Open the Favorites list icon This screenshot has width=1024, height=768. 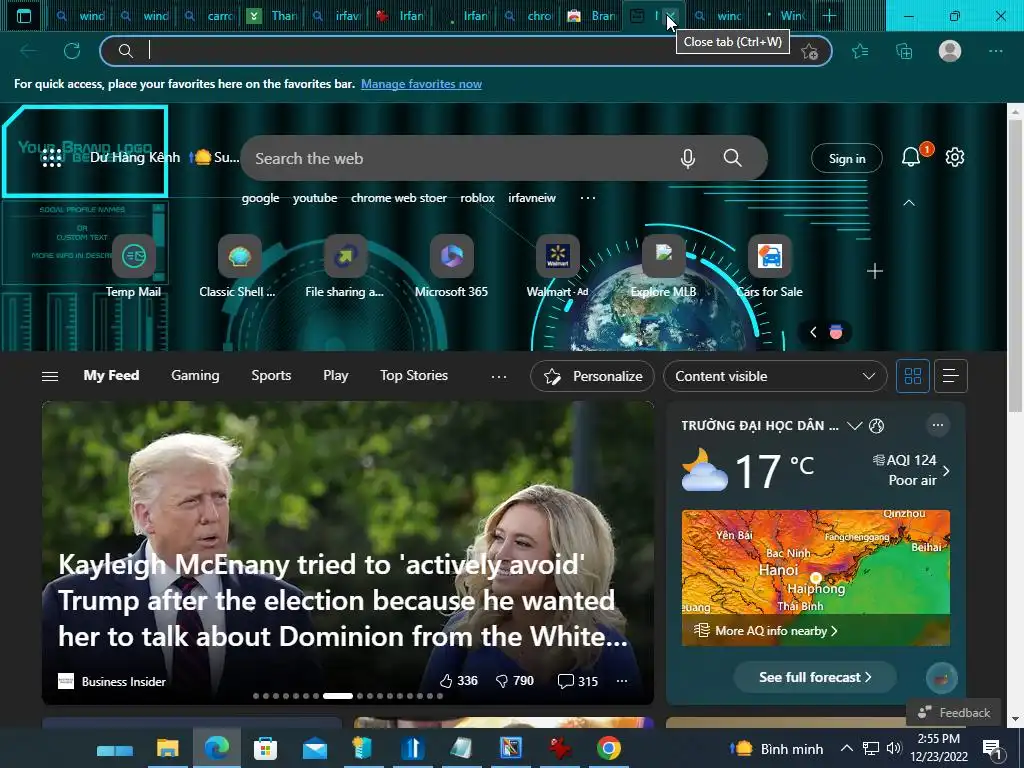click(x=860, y=51)
